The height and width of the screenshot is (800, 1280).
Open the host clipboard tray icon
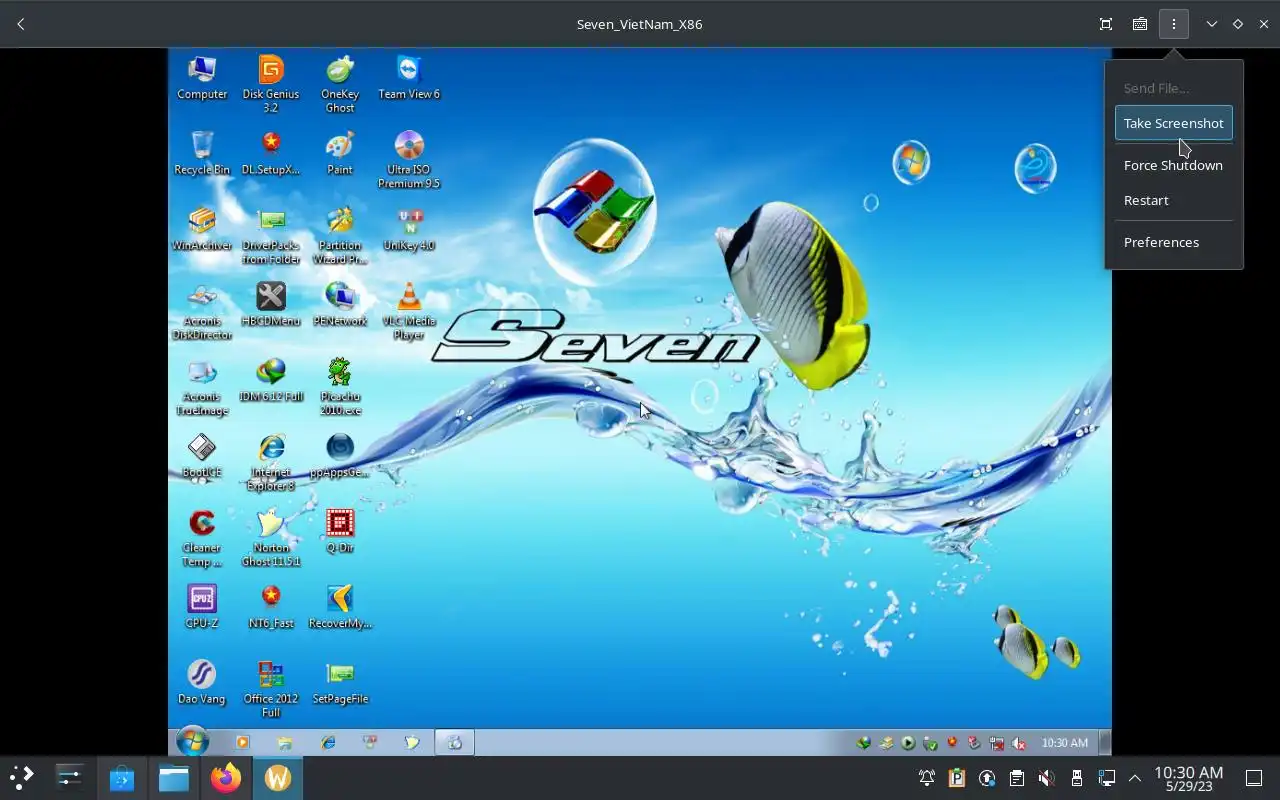click(x=1017, y=778)
